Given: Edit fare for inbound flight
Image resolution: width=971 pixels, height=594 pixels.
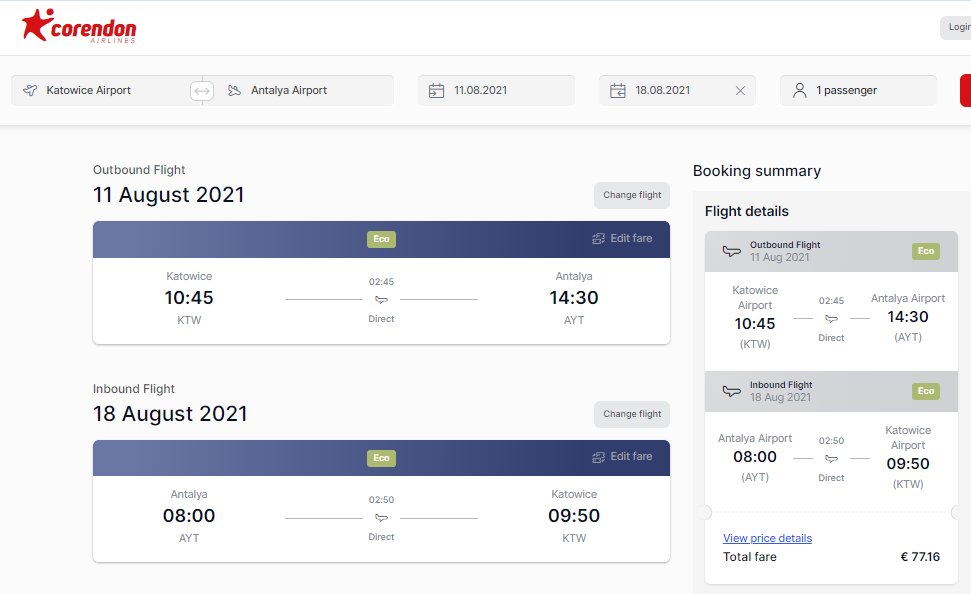Looking at the screenshot, I should (622, 457).
